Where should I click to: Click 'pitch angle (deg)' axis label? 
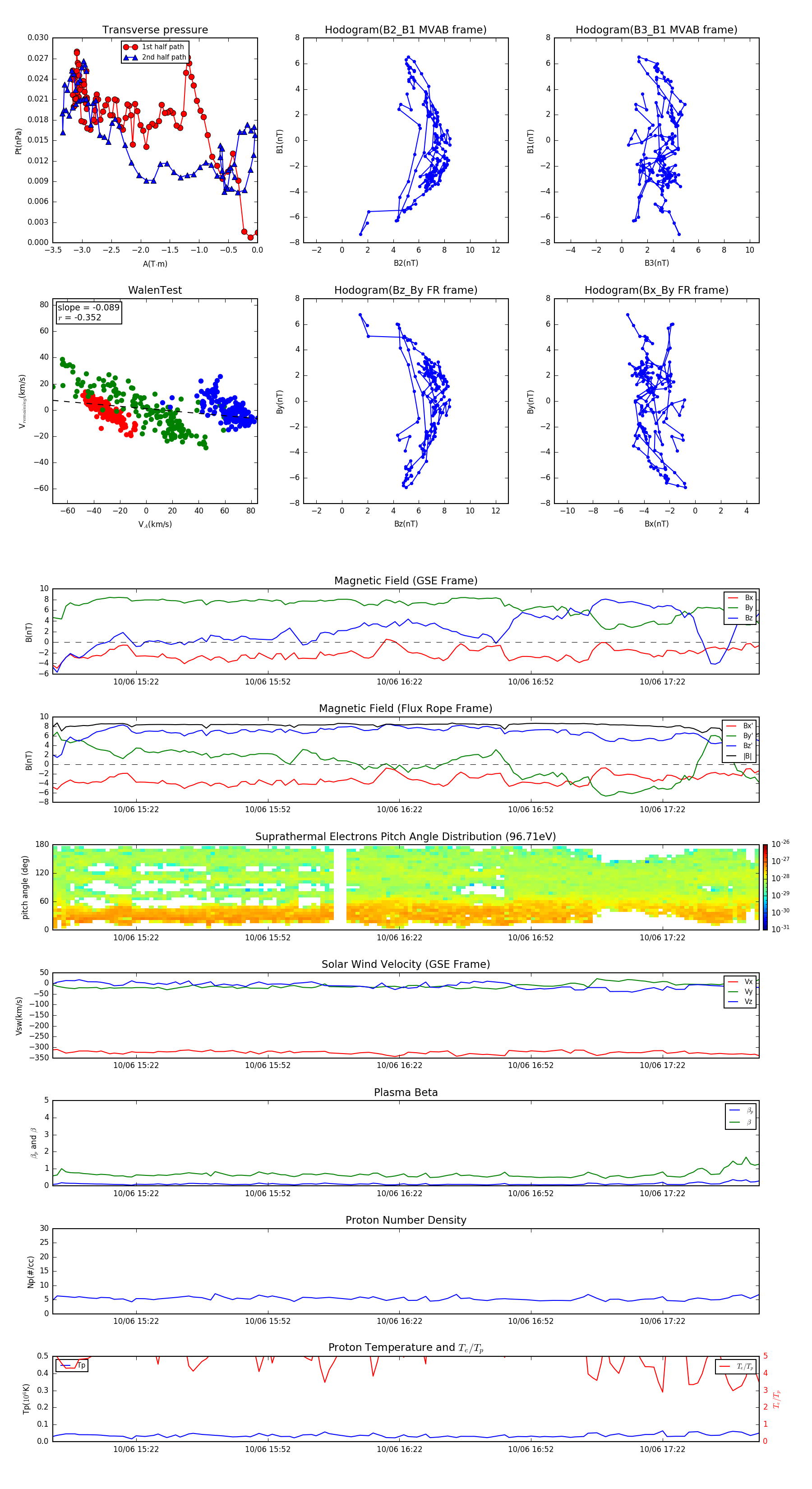tap(25, 887)
